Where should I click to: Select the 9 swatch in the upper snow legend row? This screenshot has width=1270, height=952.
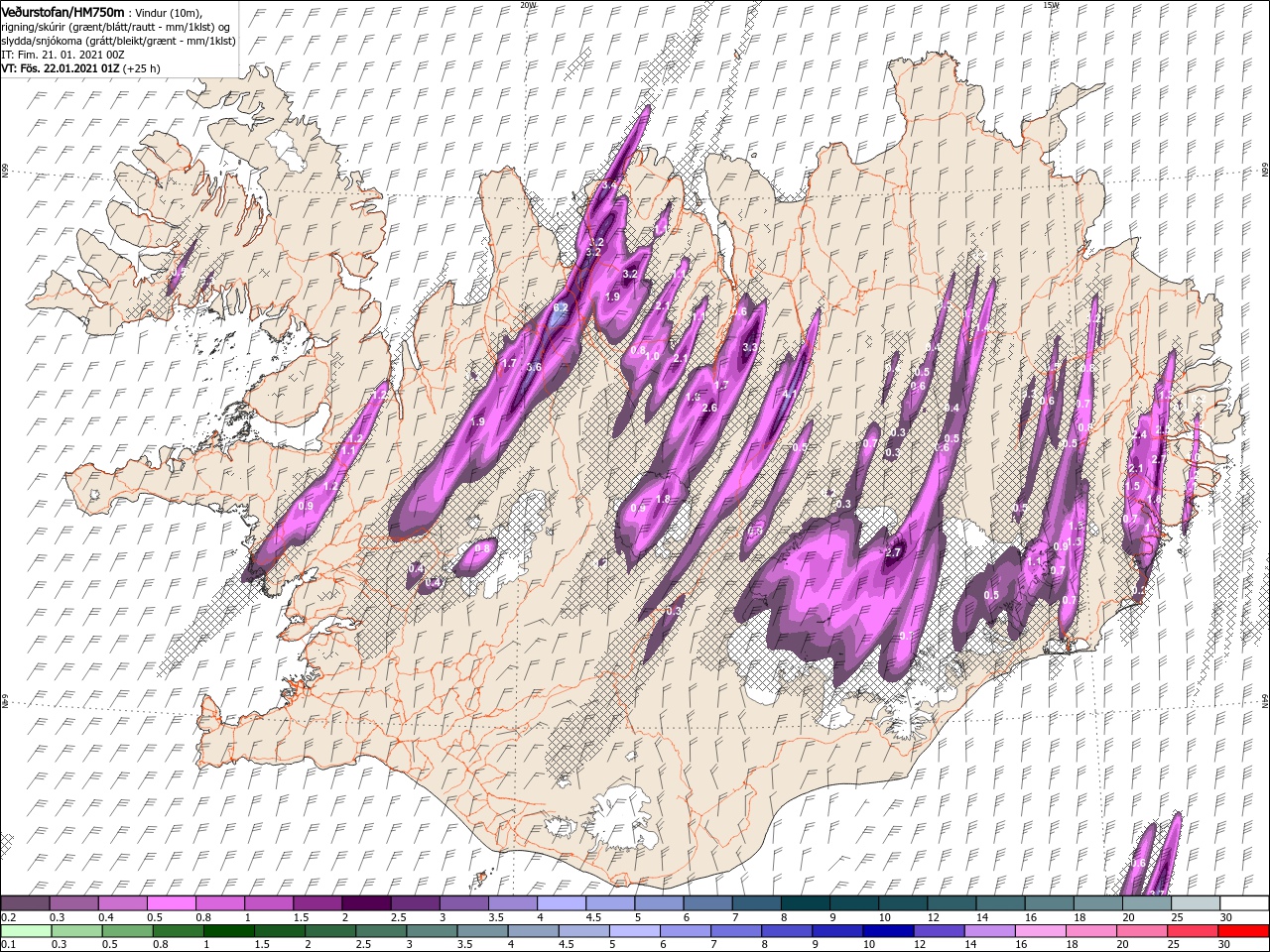tap(855, 903)
